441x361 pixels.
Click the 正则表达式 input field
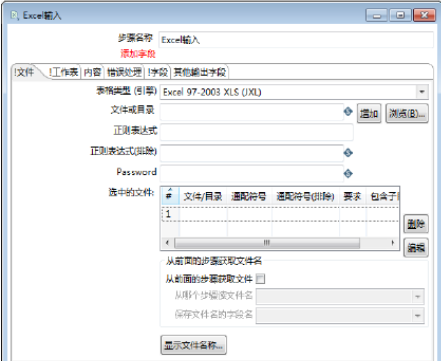point(257,132)
